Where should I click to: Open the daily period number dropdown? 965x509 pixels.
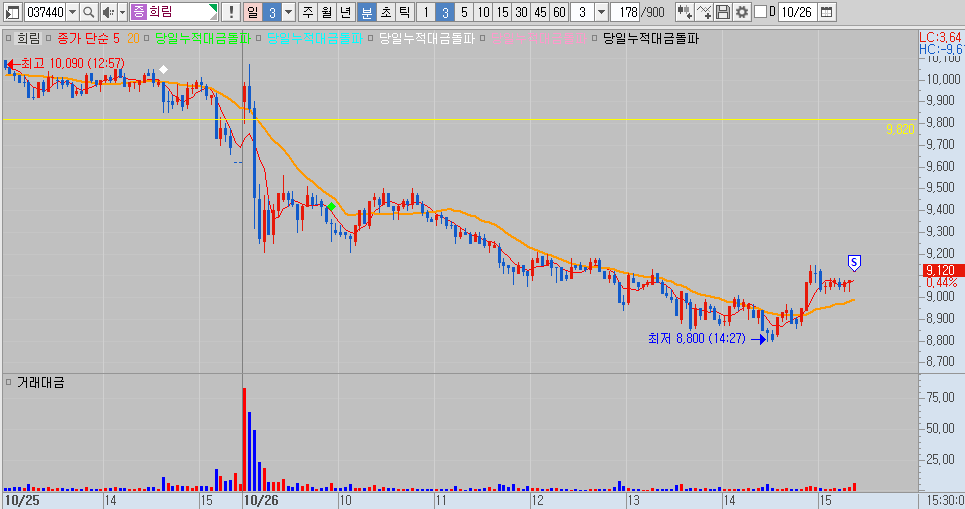(x=288, y=12)
